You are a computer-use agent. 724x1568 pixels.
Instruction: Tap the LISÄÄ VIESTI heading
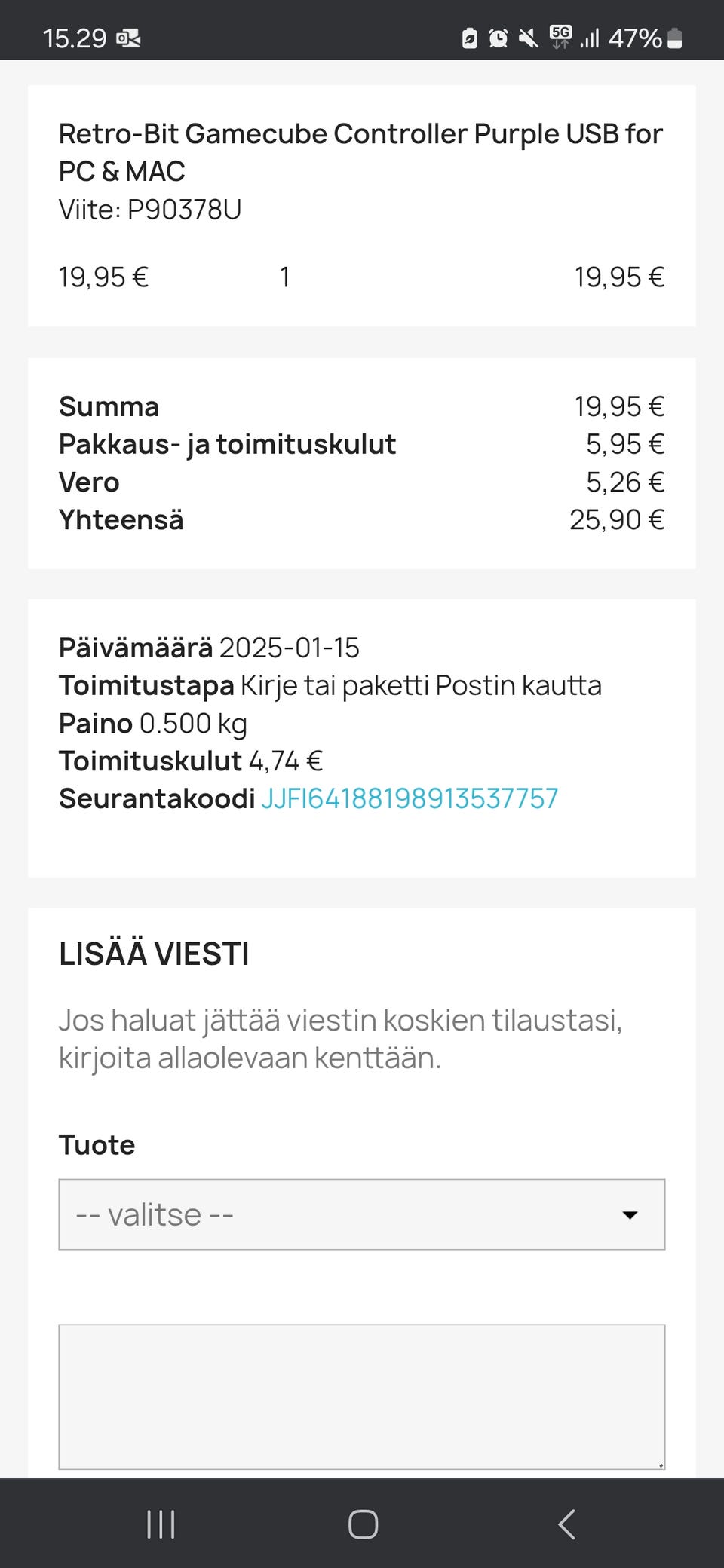(x=154, y=954)
